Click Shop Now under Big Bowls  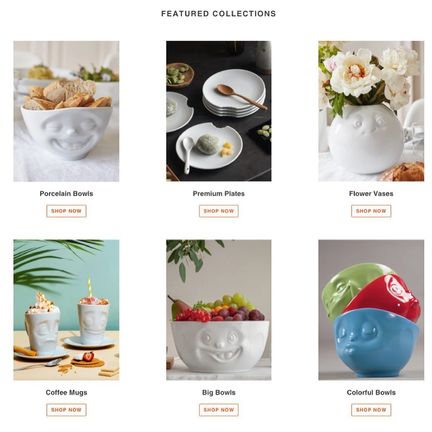pos(219,410)
